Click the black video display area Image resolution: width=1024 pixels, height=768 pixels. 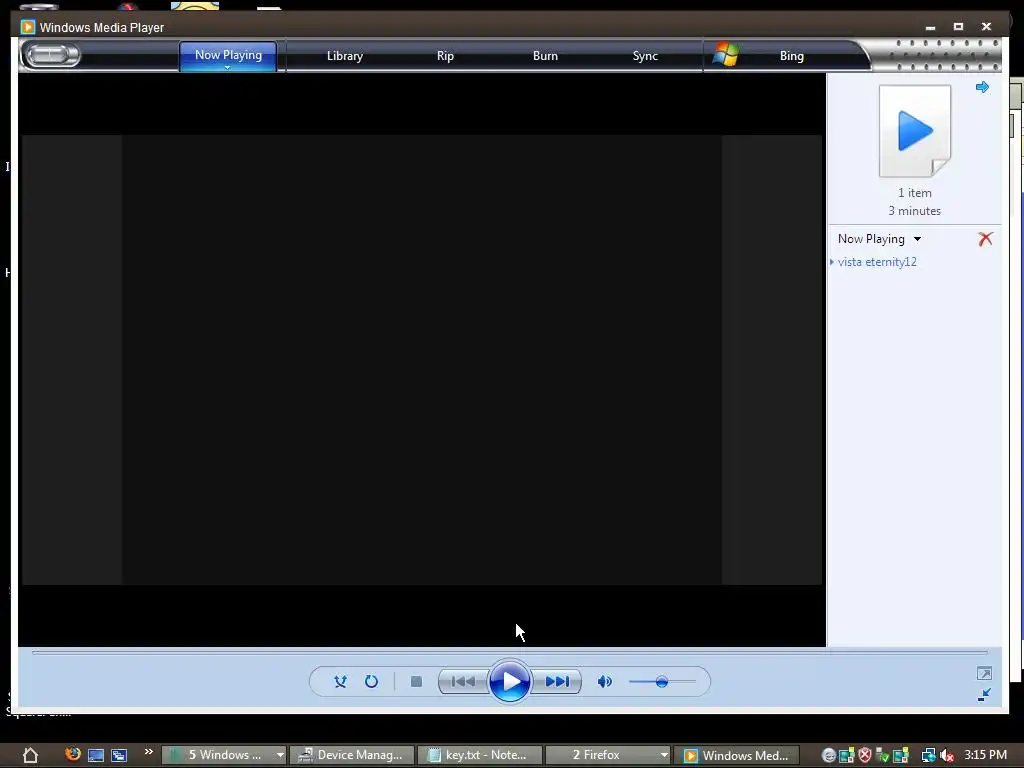(x=422, y=359)
